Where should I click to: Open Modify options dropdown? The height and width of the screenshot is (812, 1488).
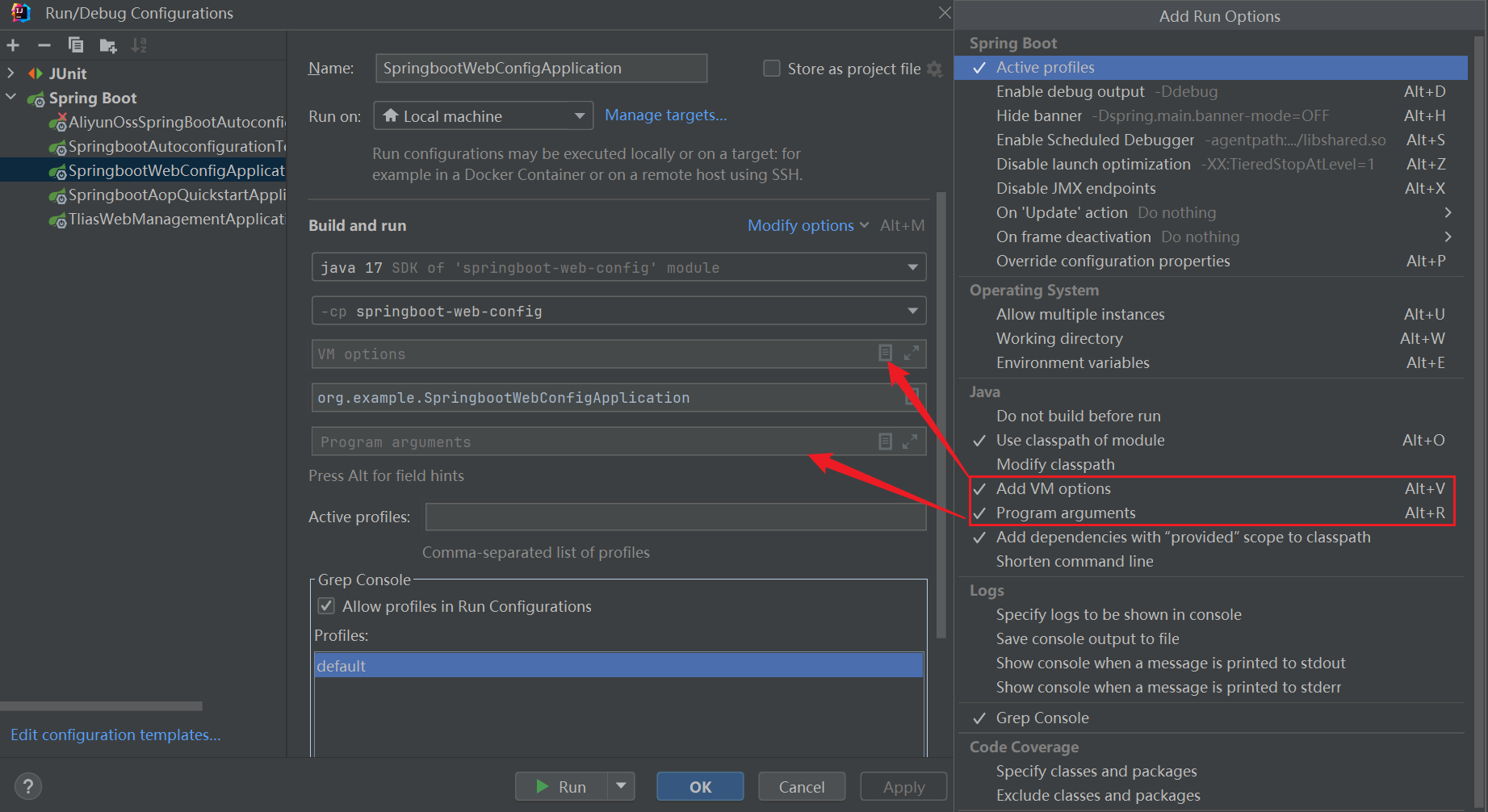[807, 225]
